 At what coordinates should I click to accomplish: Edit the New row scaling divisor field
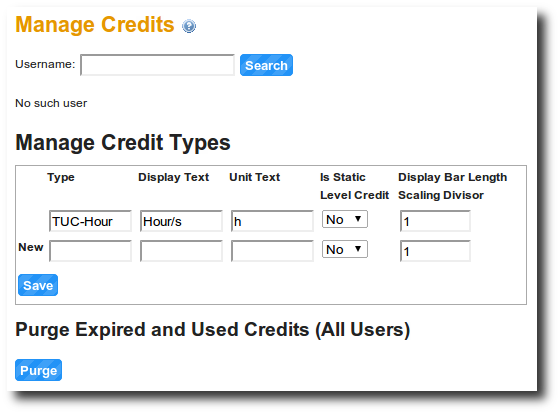pyautogui.click(x=435, y=251)
